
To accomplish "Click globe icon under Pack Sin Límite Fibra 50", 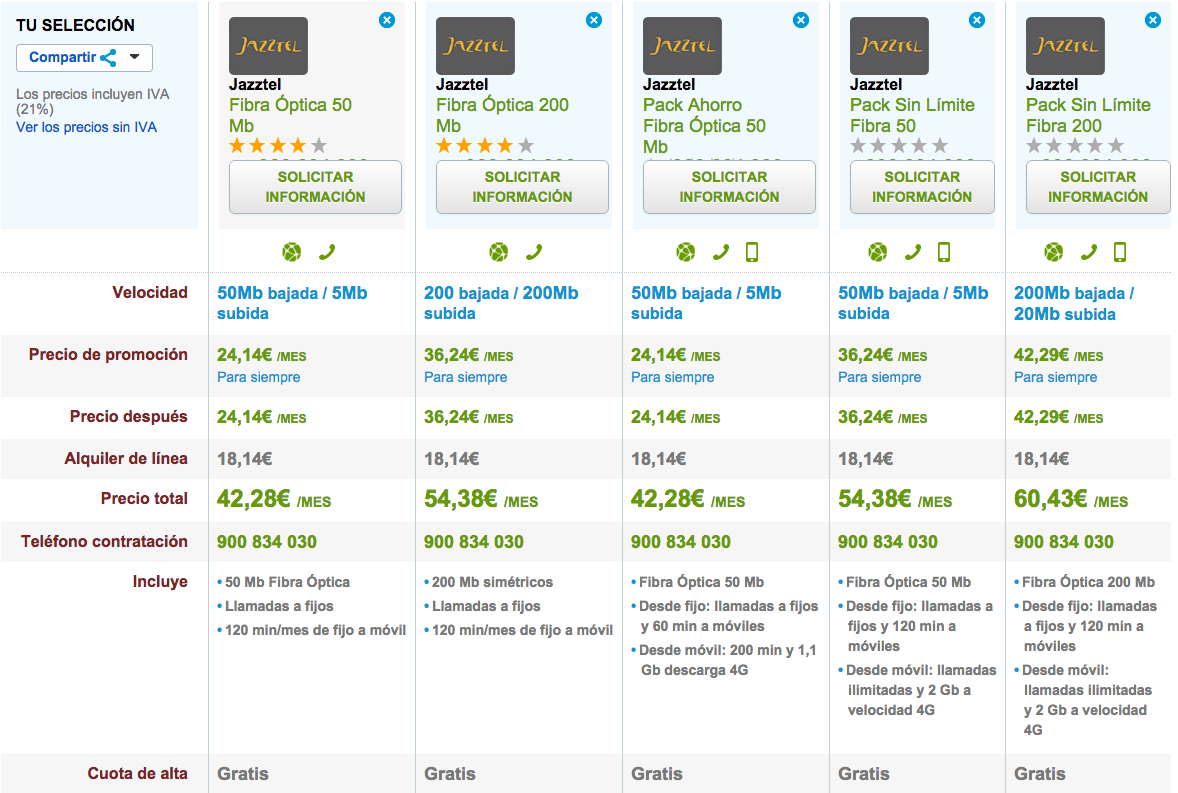I will [877, 252].
